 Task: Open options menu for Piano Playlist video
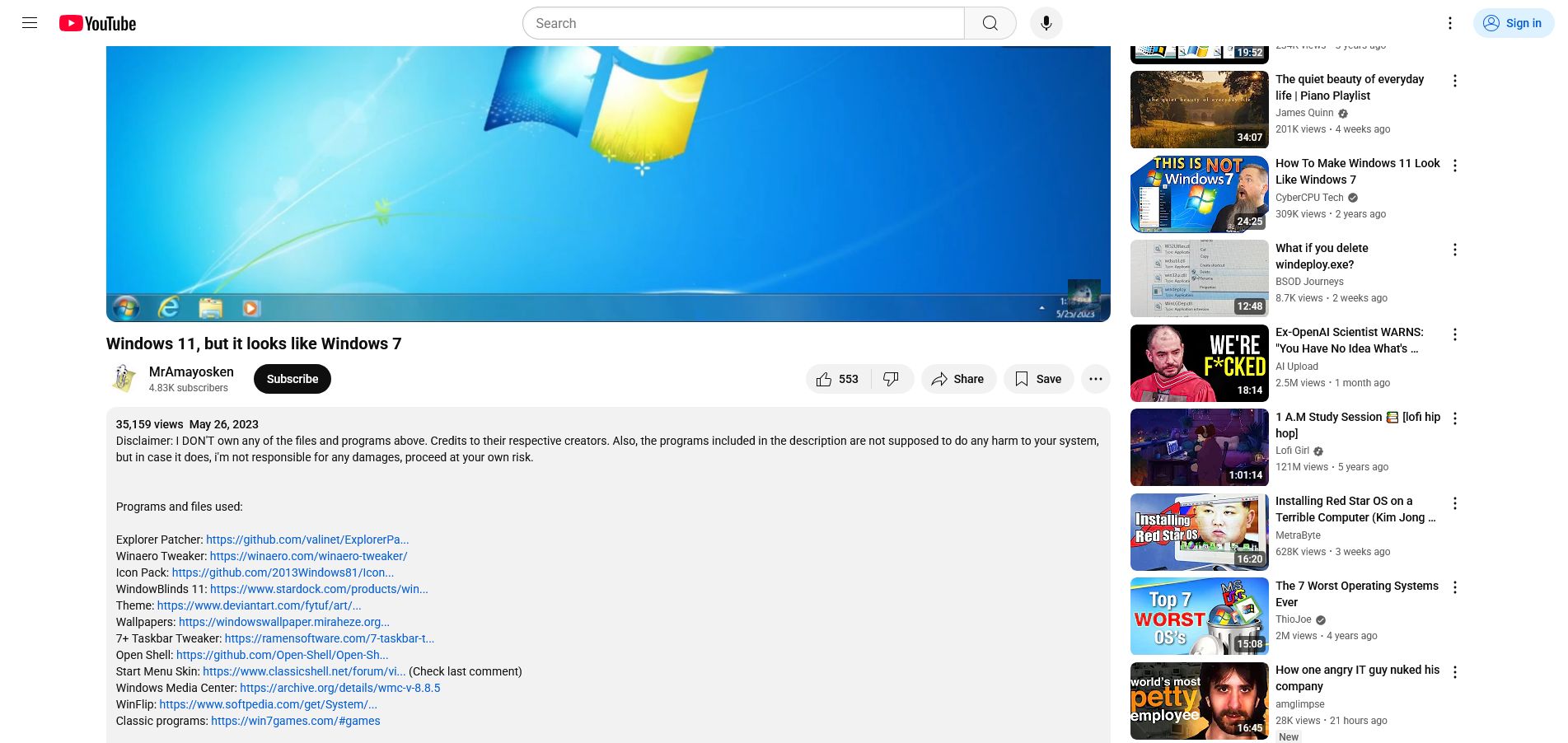[x=1454, y=81]
